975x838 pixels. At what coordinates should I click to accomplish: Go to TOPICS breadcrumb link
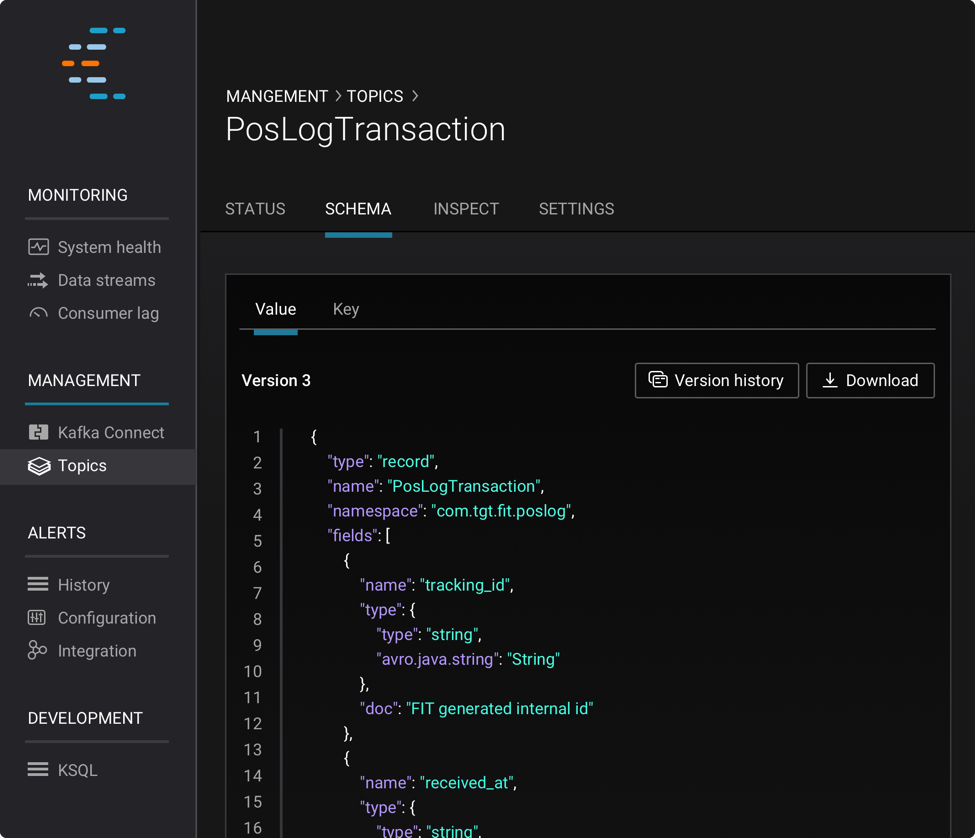(x=375, y=96)
